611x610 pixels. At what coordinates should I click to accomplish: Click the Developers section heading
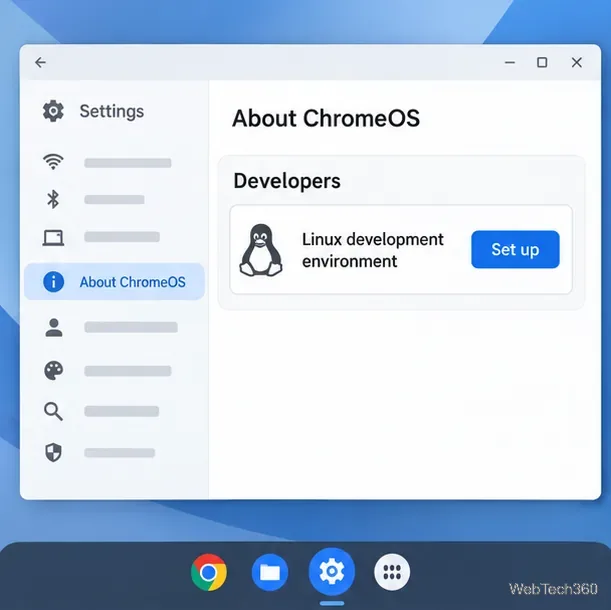coord(287,181)
